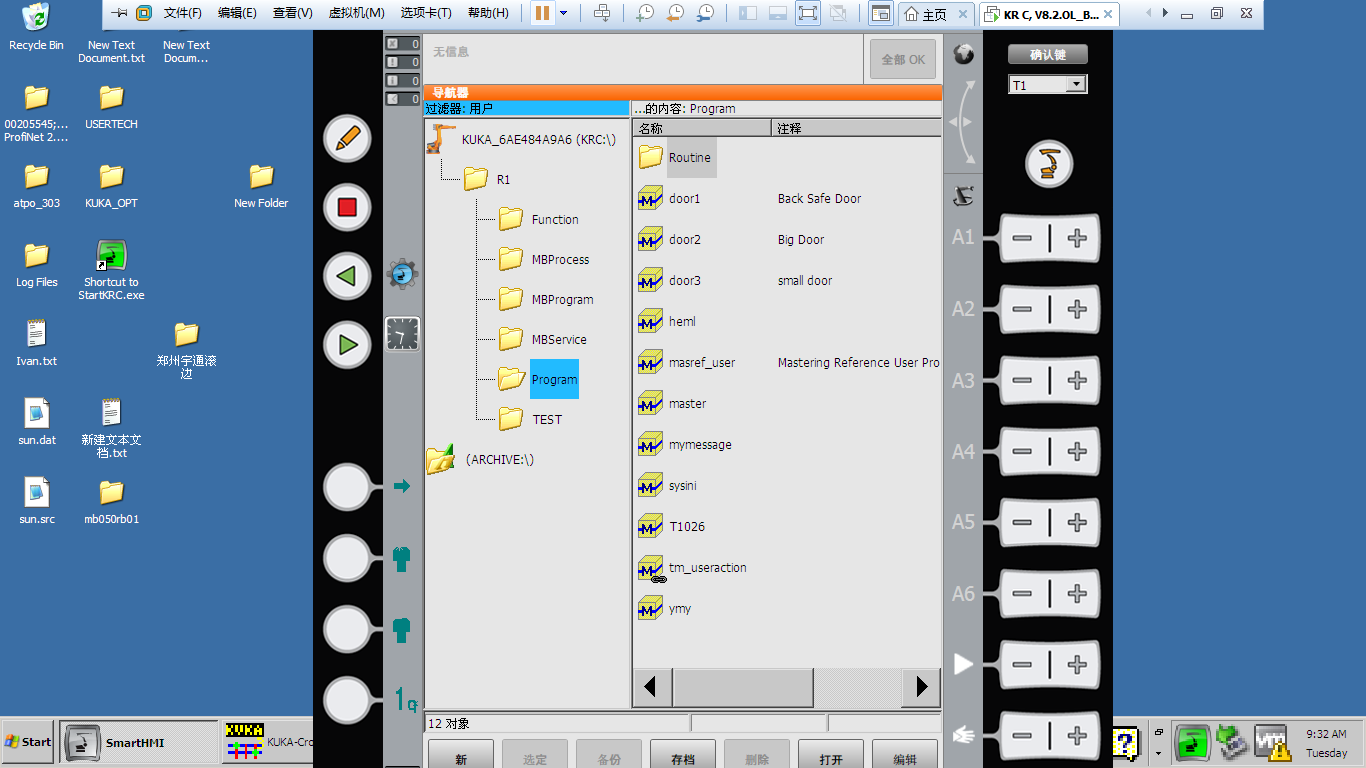Click the Recycle Bin desktop icon
The image size is (1366, 768).
click(x=36, y=27)
